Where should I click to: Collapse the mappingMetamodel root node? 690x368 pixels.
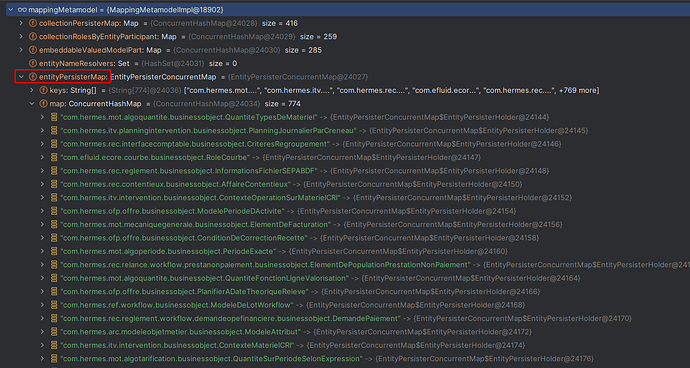point(10,10)
